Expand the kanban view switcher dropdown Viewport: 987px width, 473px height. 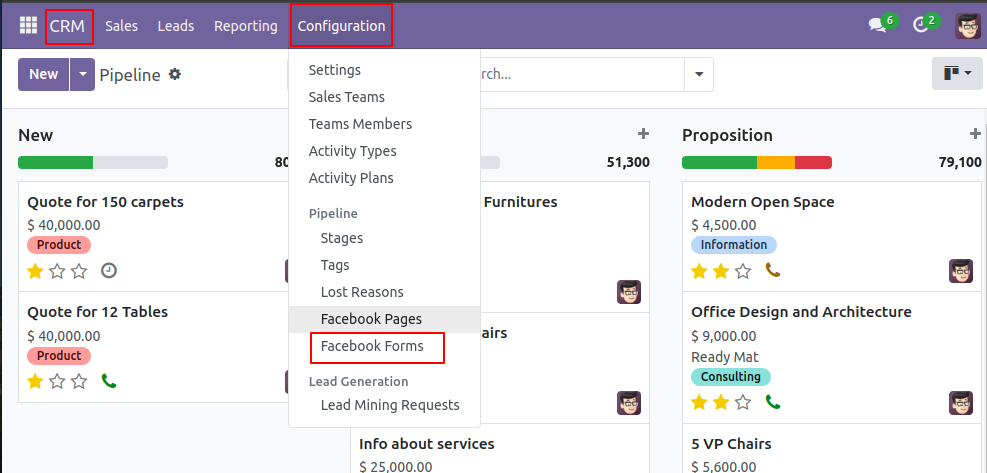pos(957,74)
